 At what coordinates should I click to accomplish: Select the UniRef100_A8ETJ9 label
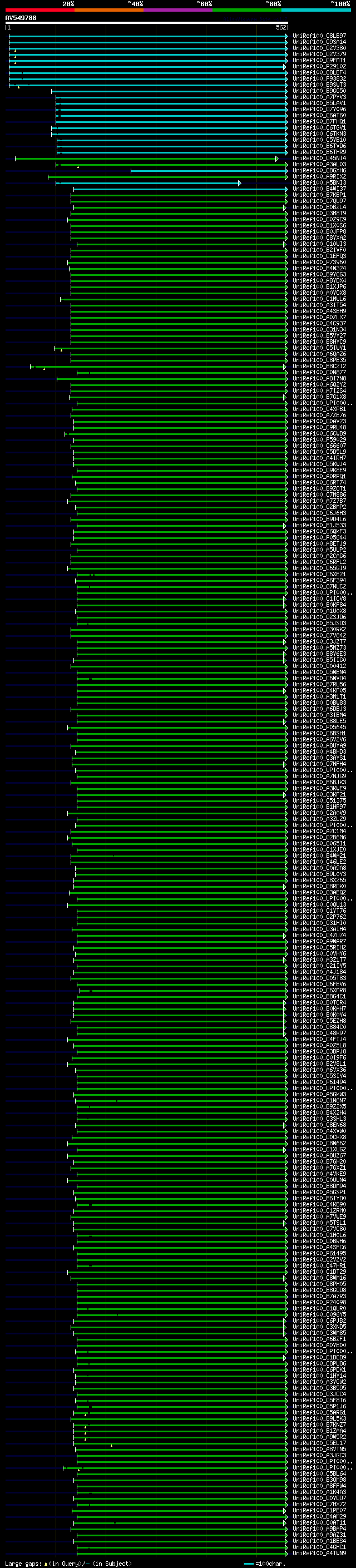pyautogui.click(x=319, y=543)
